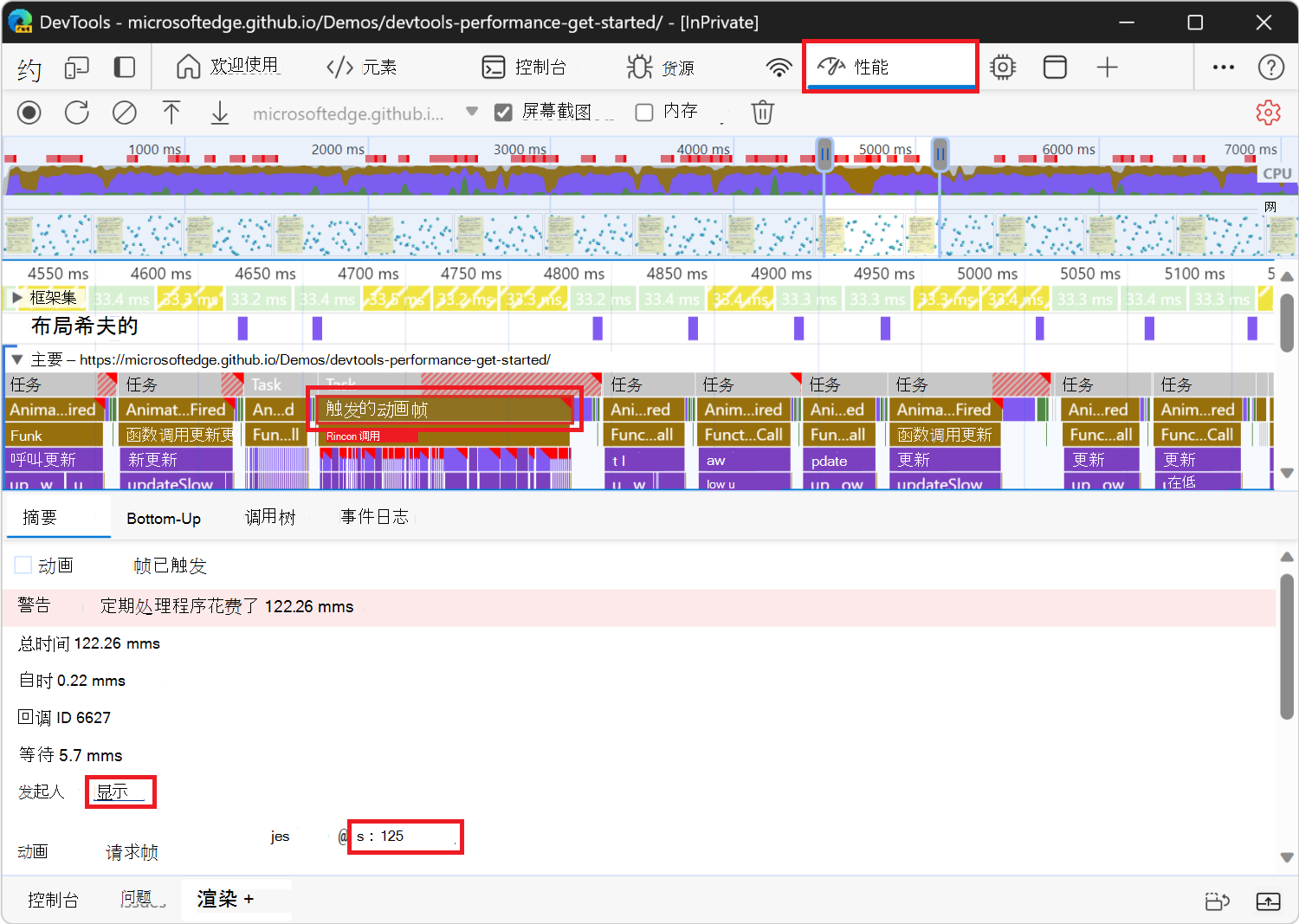The height and width of the screenshot is (924, 1299).
Task: Expand the 框架集 frames track
Action: (x=16, y=298)
